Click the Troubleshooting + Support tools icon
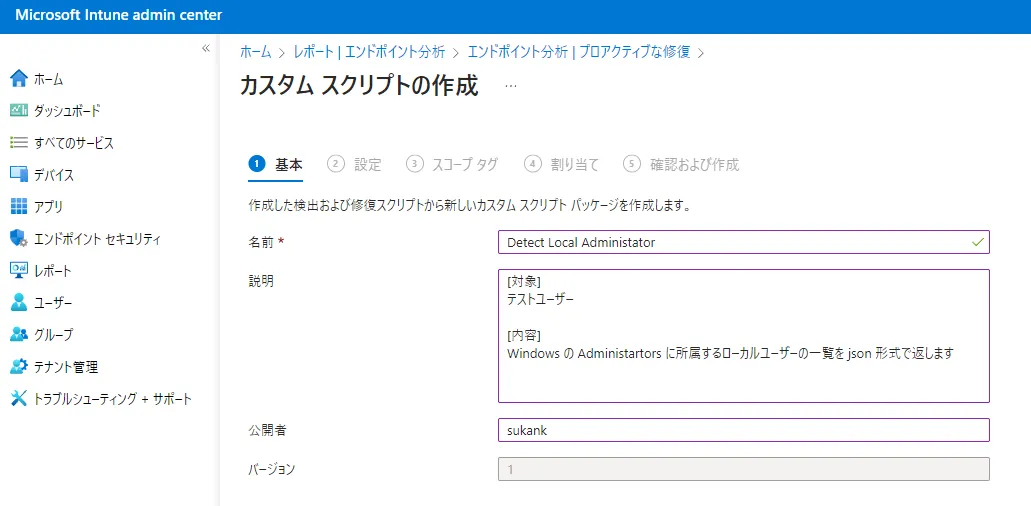This screenshot has width=1031, height=506. (x=18, y=399)
